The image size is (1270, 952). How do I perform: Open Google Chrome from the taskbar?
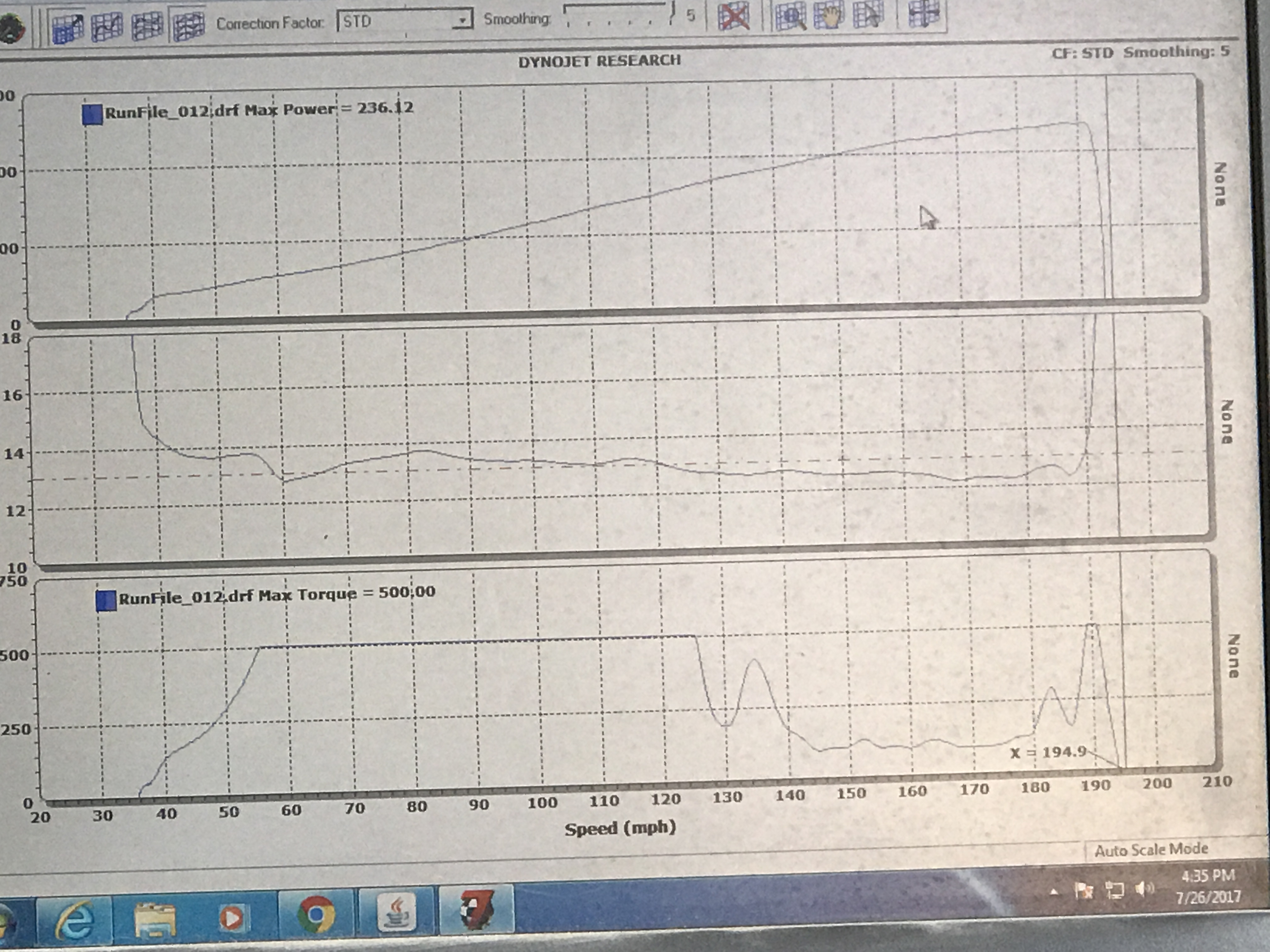coord(316,914)
